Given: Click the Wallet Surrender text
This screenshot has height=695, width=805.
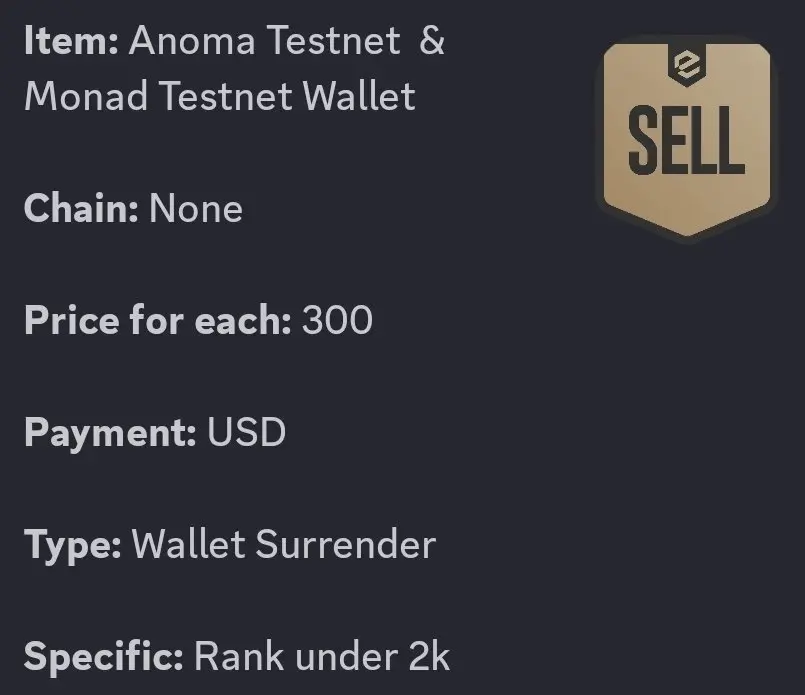Looking at the screenshot, I should click(284, 544).
